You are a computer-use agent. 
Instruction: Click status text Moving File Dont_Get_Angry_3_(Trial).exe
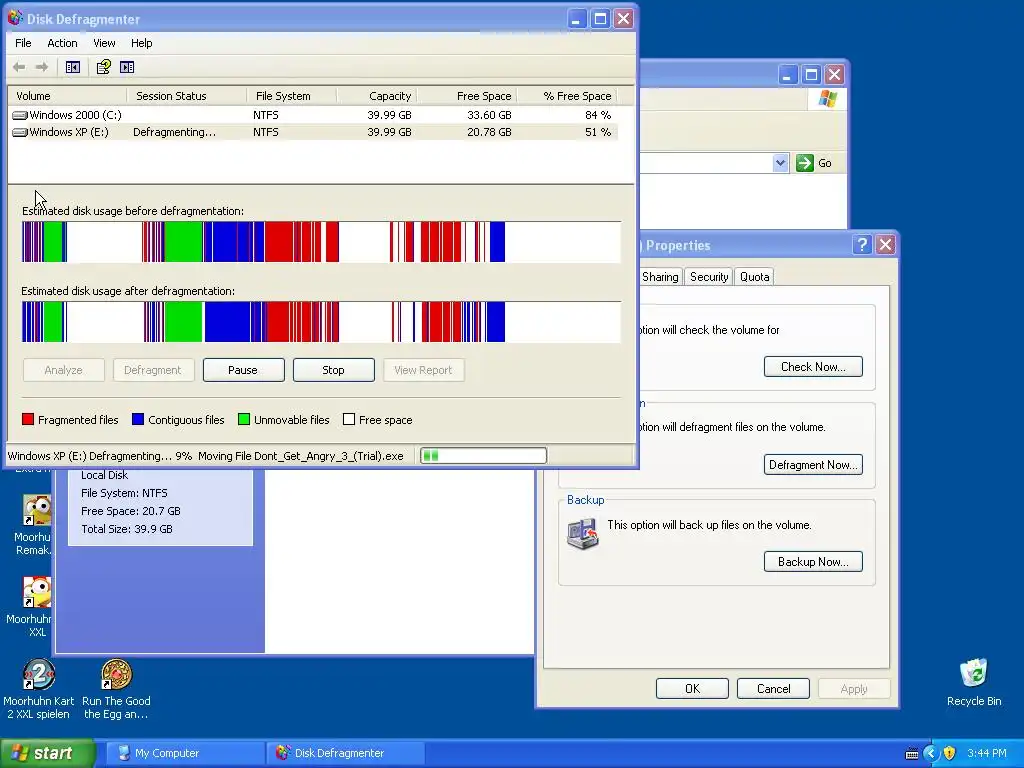point(300,456)
